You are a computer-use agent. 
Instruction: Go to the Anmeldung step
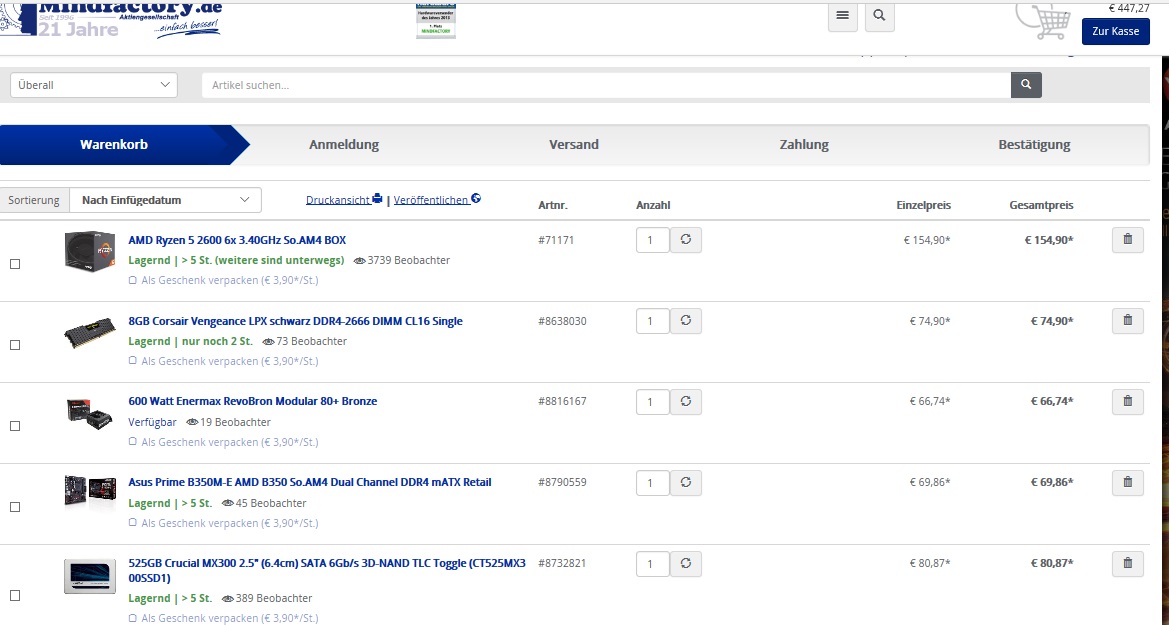(x=344, y=145)
